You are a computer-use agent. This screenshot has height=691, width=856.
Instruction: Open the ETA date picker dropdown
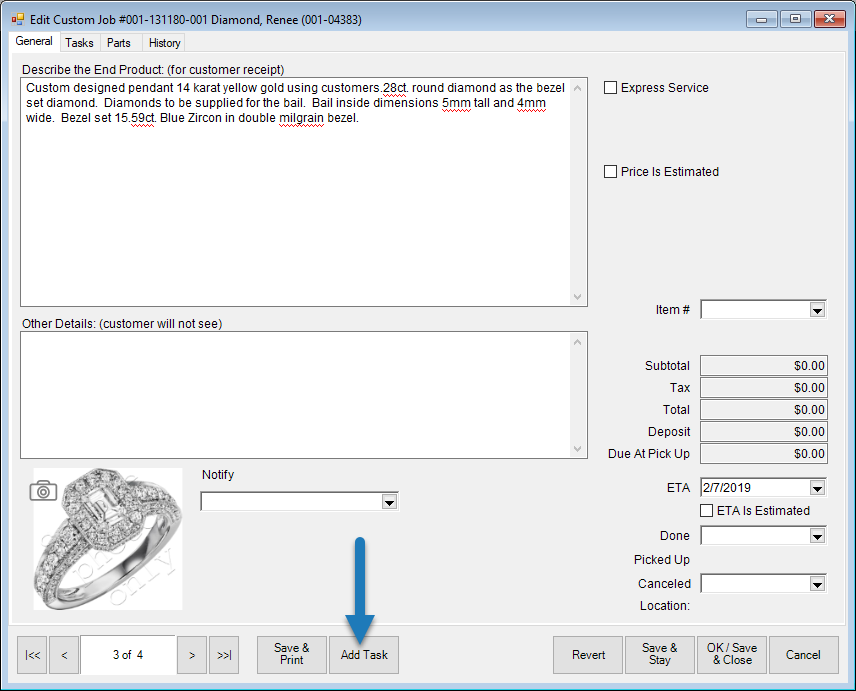pyautogui.click(x=817, y=488)
